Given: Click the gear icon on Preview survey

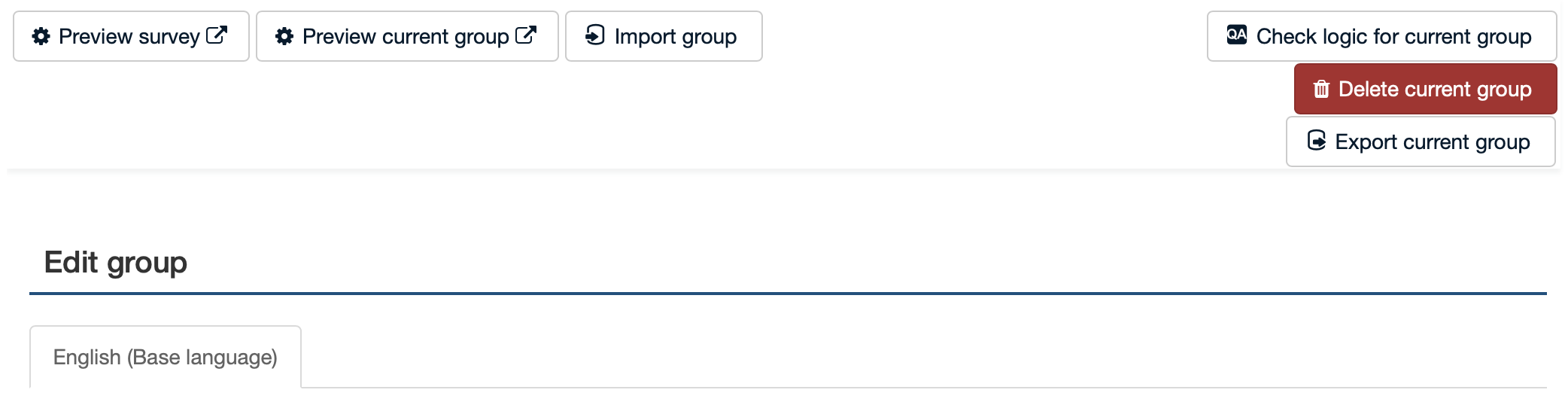Looking at the screenshot, I should coord(41,36).
